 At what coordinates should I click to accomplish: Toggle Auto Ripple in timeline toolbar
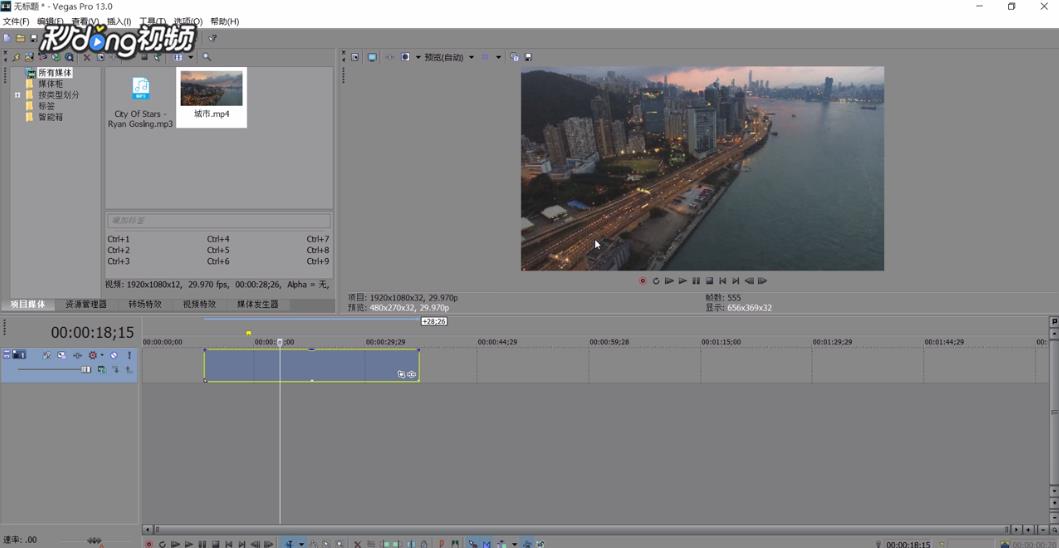click(x=502, y=543)
